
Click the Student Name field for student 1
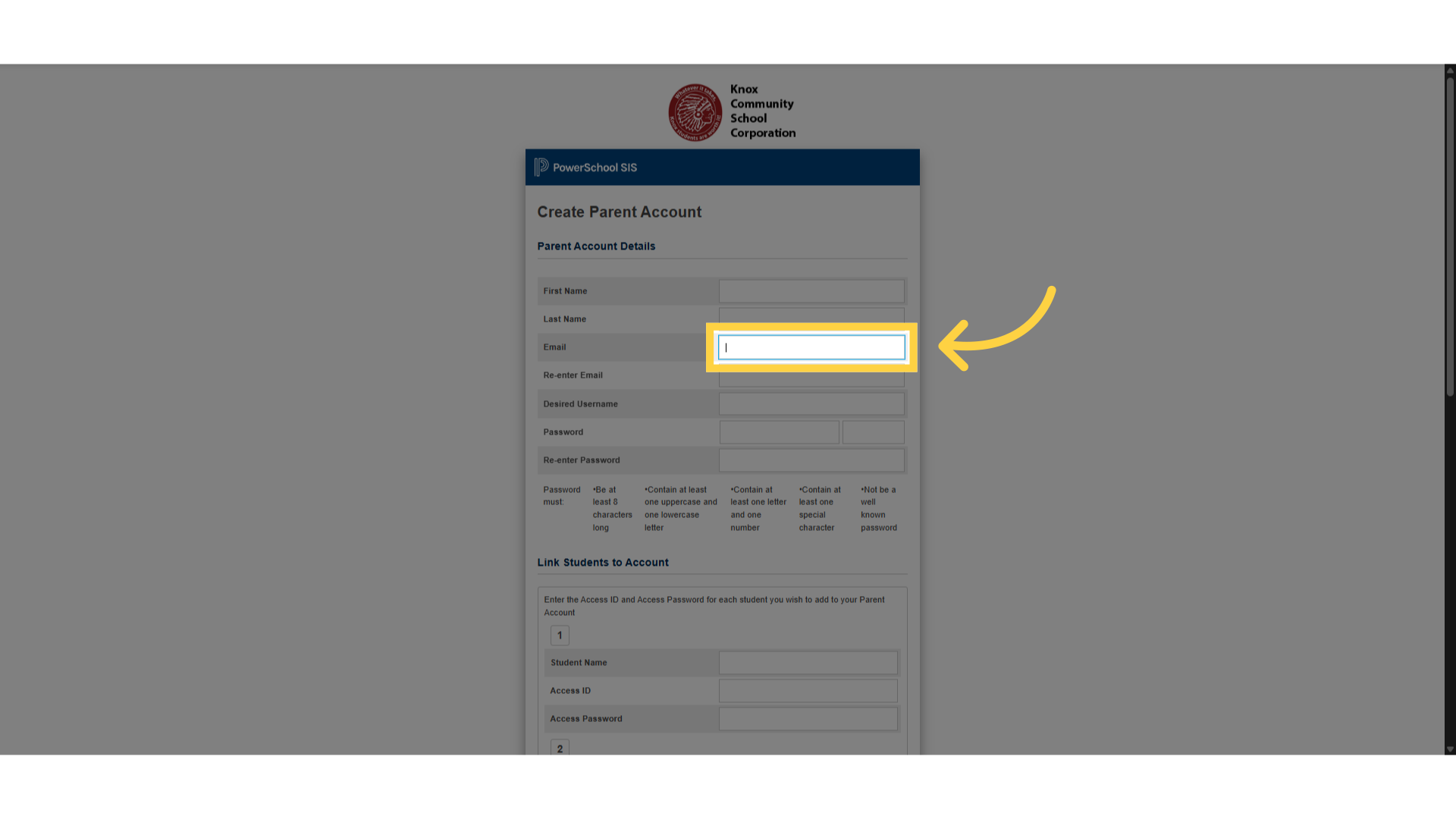click(808, 663)
